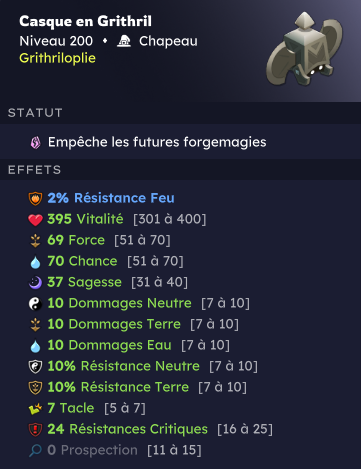The height and width of the screenshot is (469, 361).
Task: Click the Casque en Grithril helmet image
Action: point(304,49)
